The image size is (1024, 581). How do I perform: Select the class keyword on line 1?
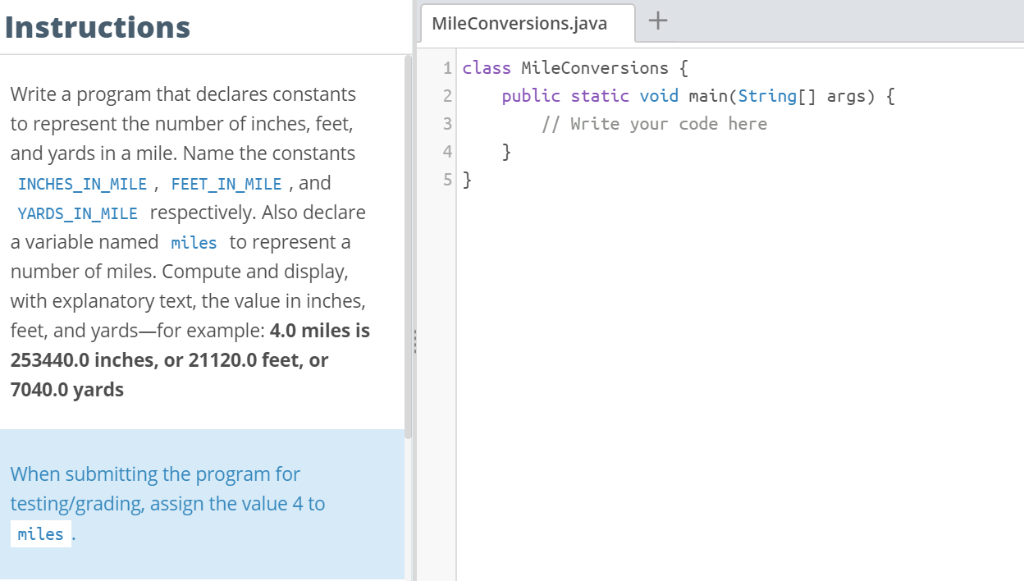(x=487, y=67)
